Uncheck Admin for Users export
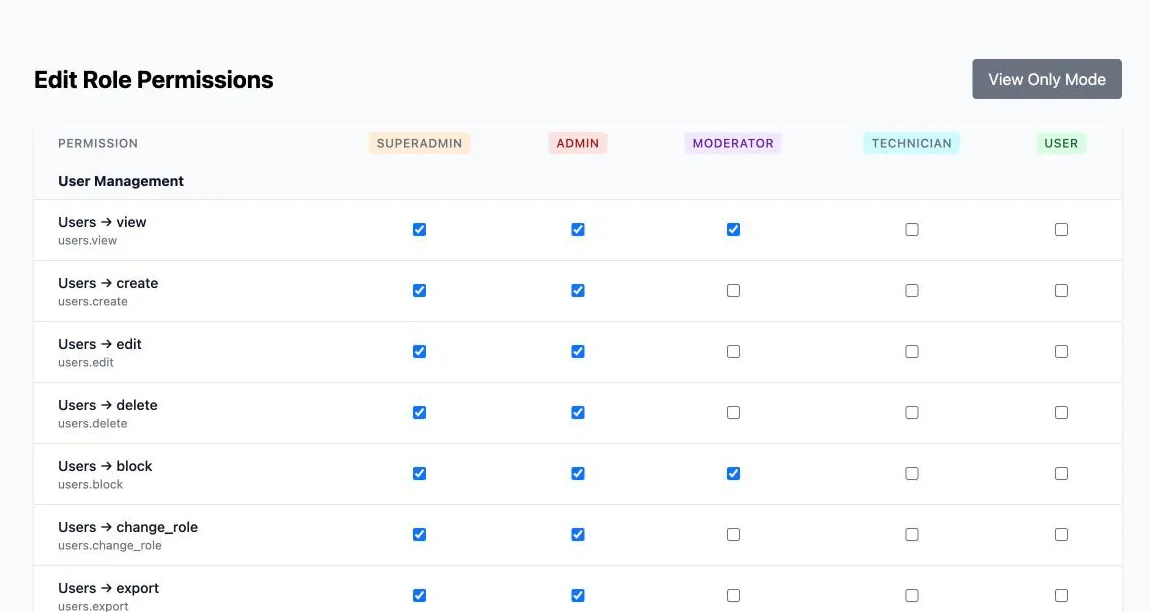 578,595
